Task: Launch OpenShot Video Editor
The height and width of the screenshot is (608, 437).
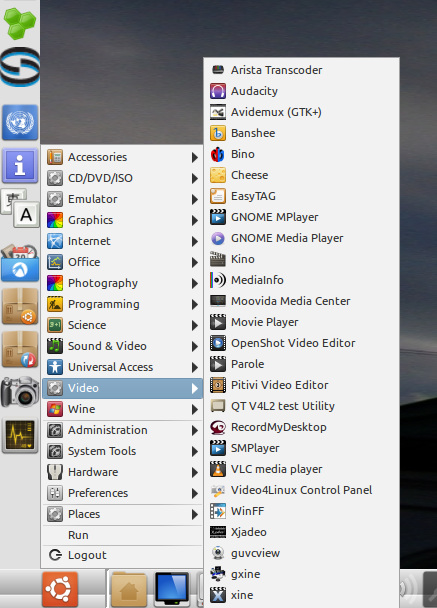Action: tap(301, 343)
